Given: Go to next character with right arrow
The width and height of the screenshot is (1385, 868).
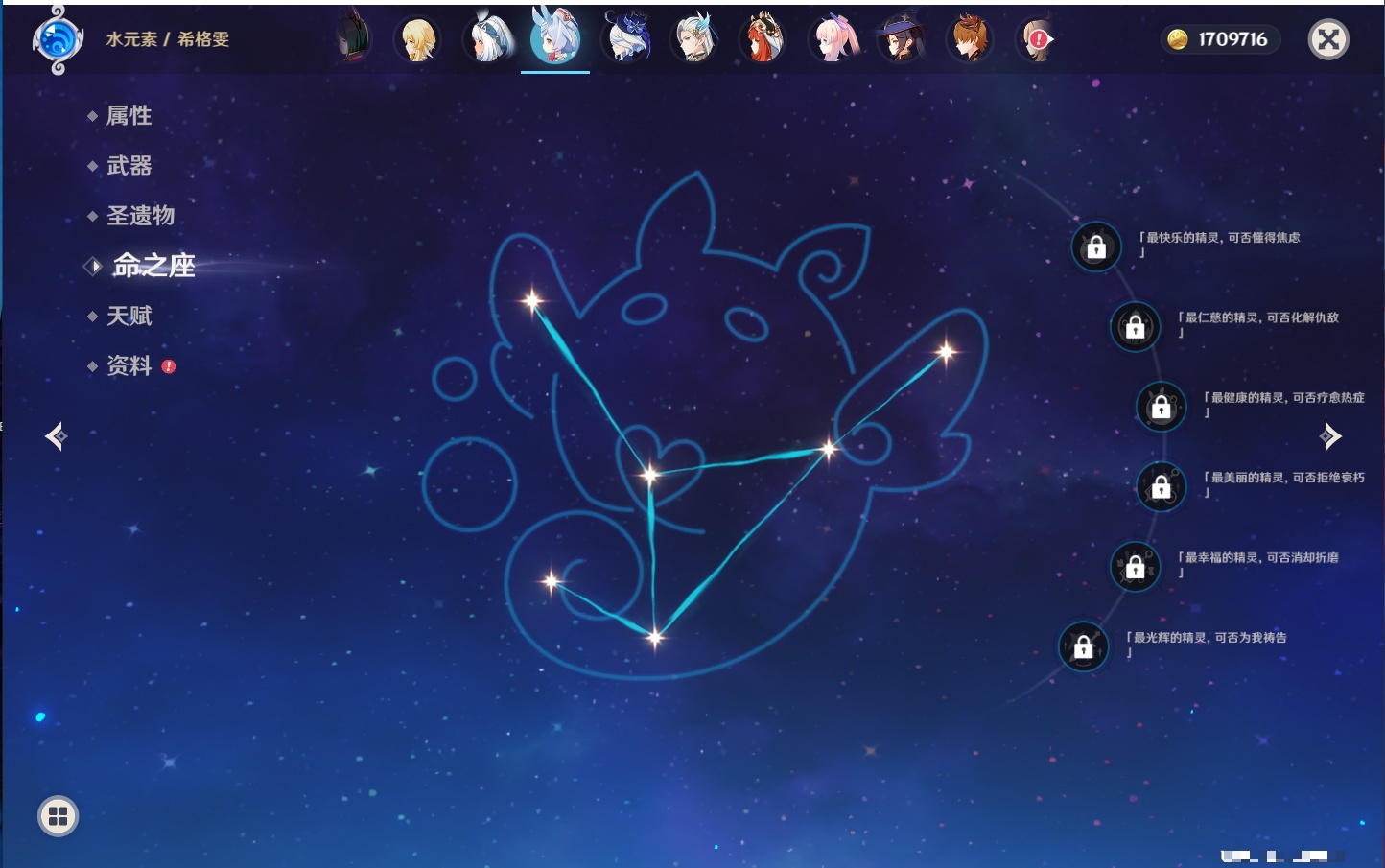Looking at the screenshot, I should tap(1330, 436).
